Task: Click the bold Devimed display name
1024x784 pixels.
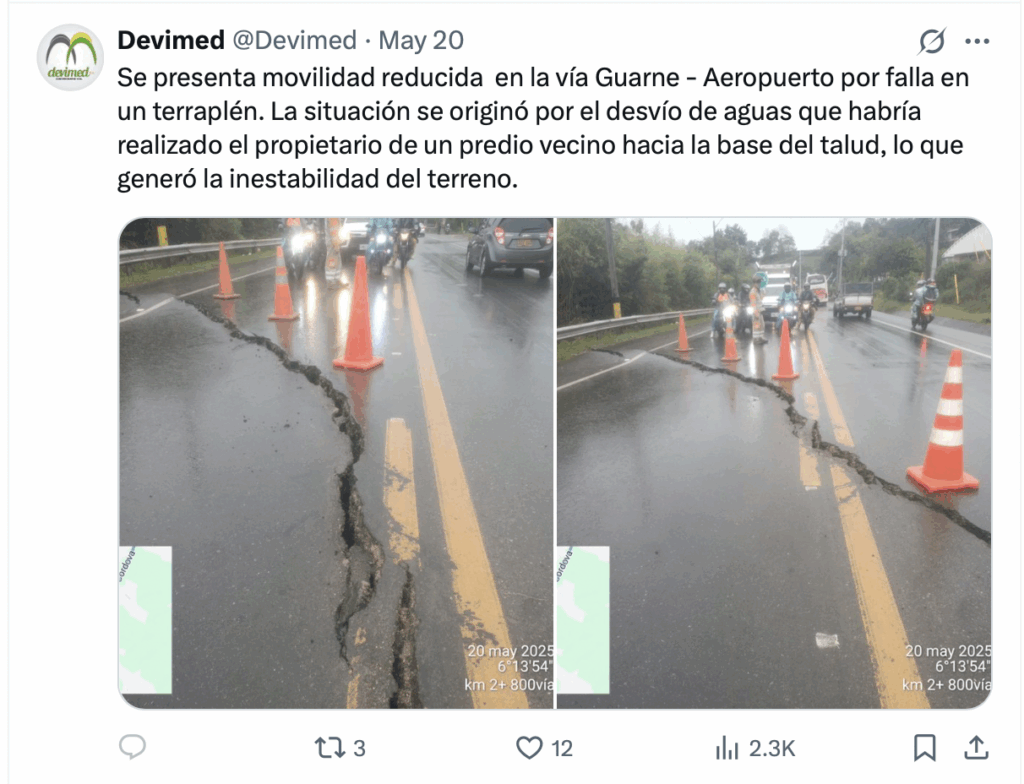Action: (x=171, y=41)
